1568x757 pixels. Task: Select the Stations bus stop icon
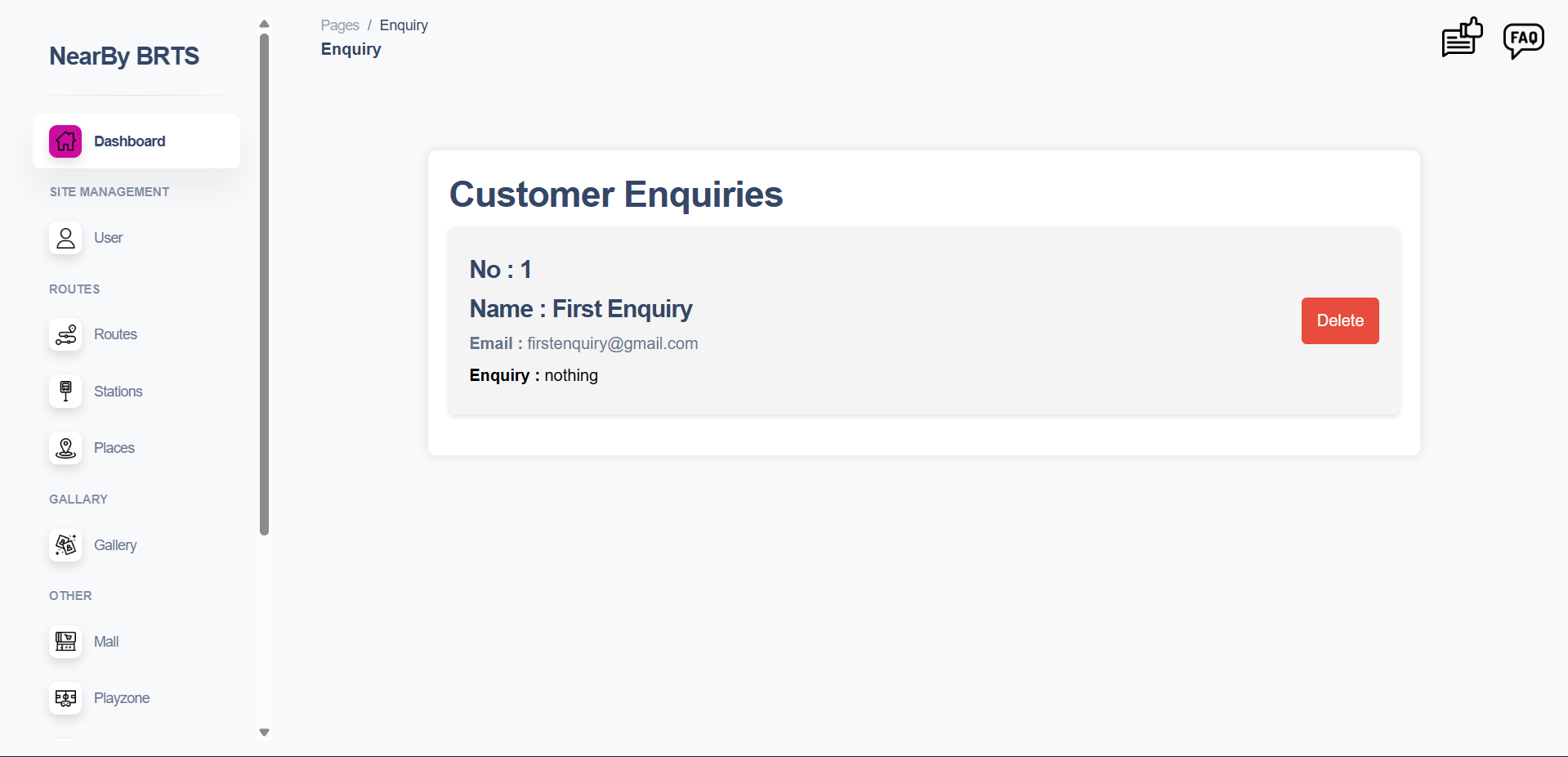65,392
